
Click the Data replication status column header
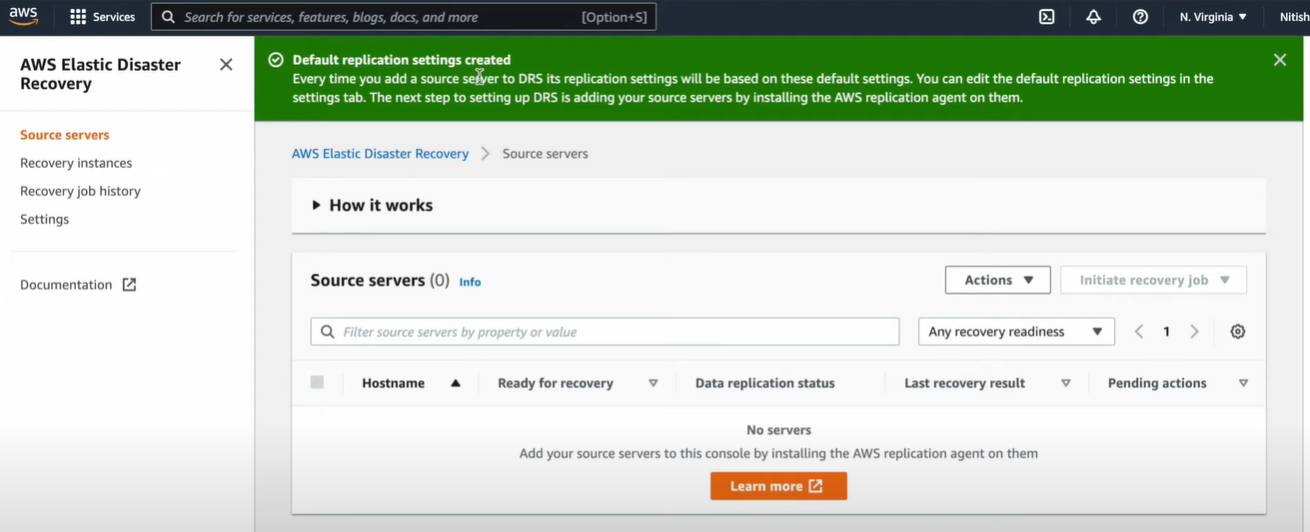(x=765, y=383)
